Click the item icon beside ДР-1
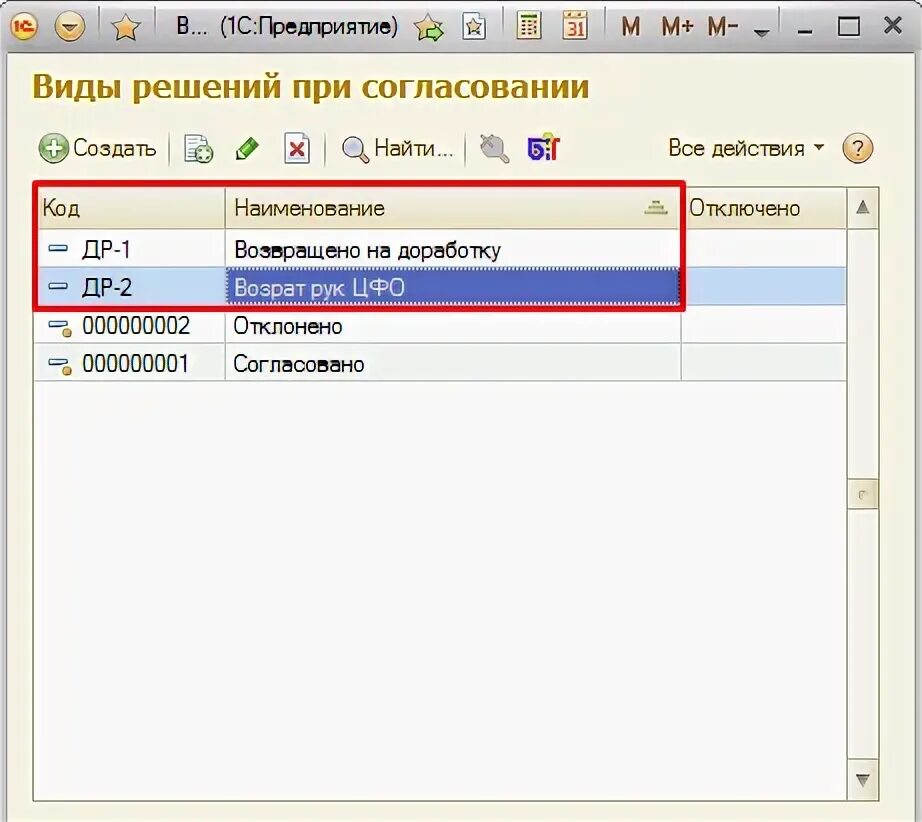This screenshot has width=922, height=822. [58, 249]
